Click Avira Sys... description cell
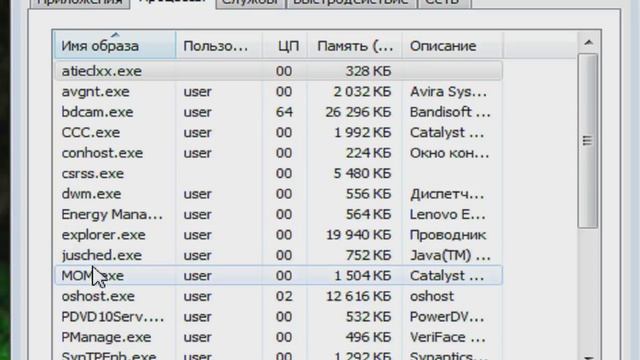The image size is (640, 360). pyautogui.click(x=448, y=91)
